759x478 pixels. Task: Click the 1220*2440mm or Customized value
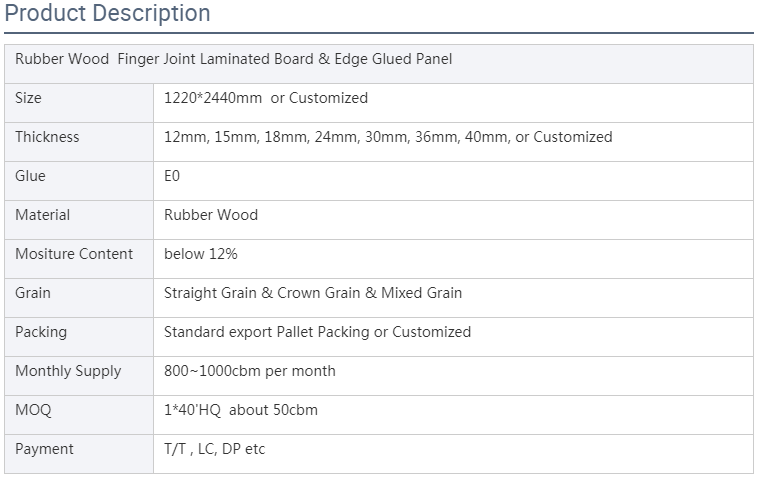tap(266, 98)
